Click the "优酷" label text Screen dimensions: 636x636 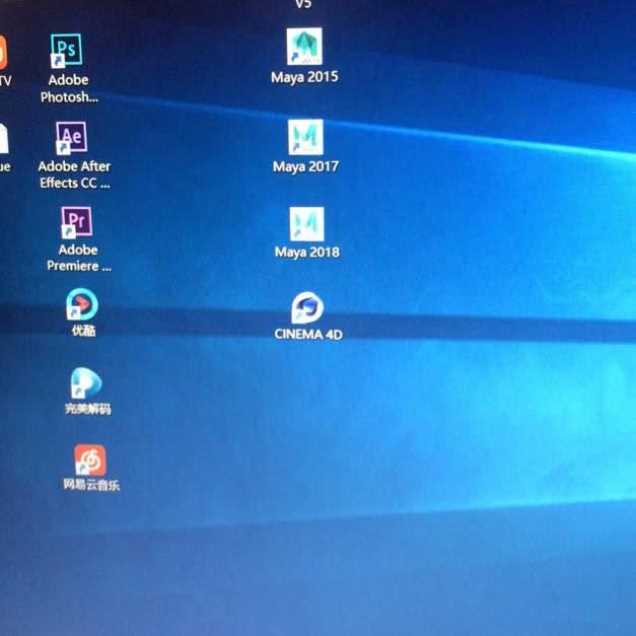[84, 331]
